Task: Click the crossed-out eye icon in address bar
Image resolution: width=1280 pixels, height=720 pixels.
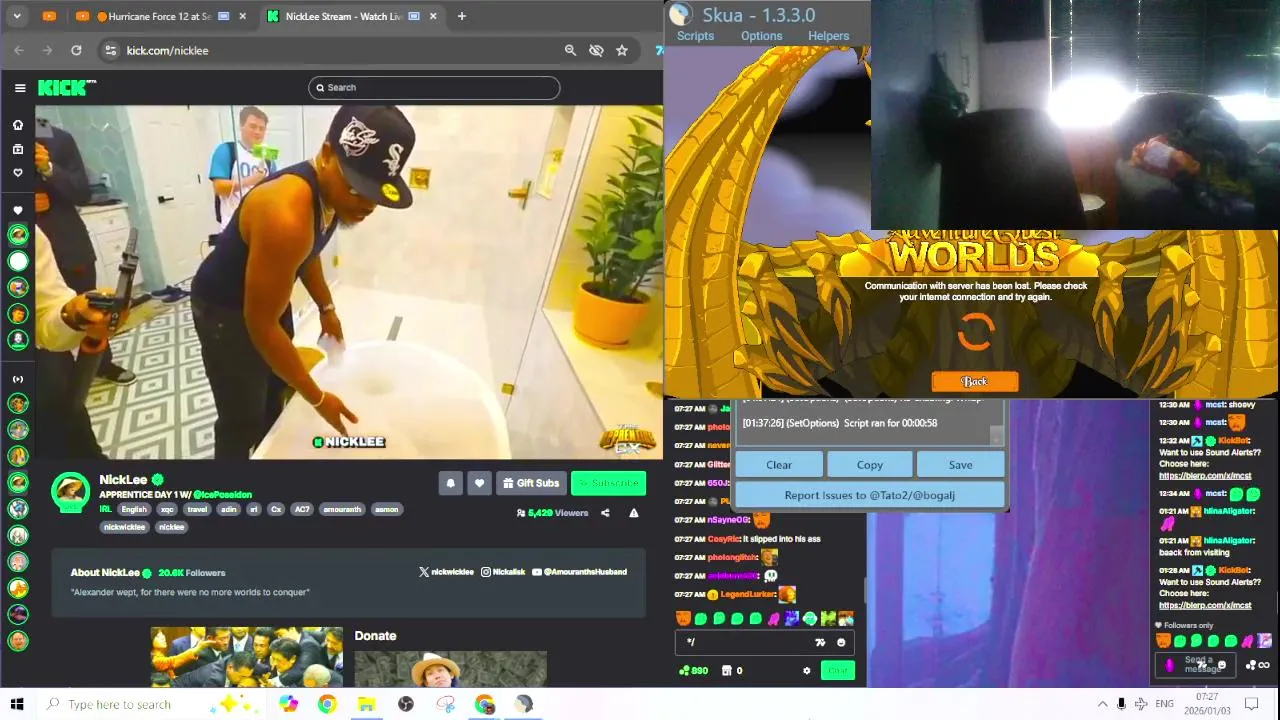Action: [596, 50]
